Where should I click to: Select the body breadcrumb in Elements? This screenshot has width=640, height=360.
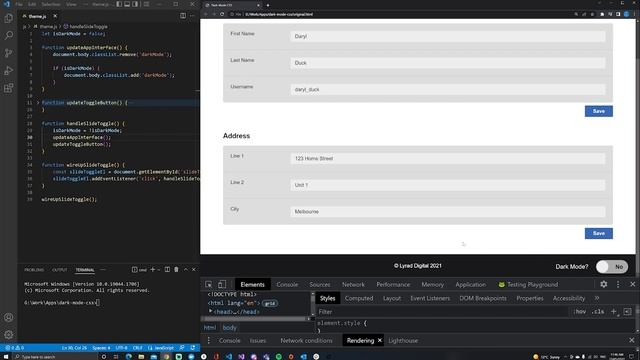(229, 328)
